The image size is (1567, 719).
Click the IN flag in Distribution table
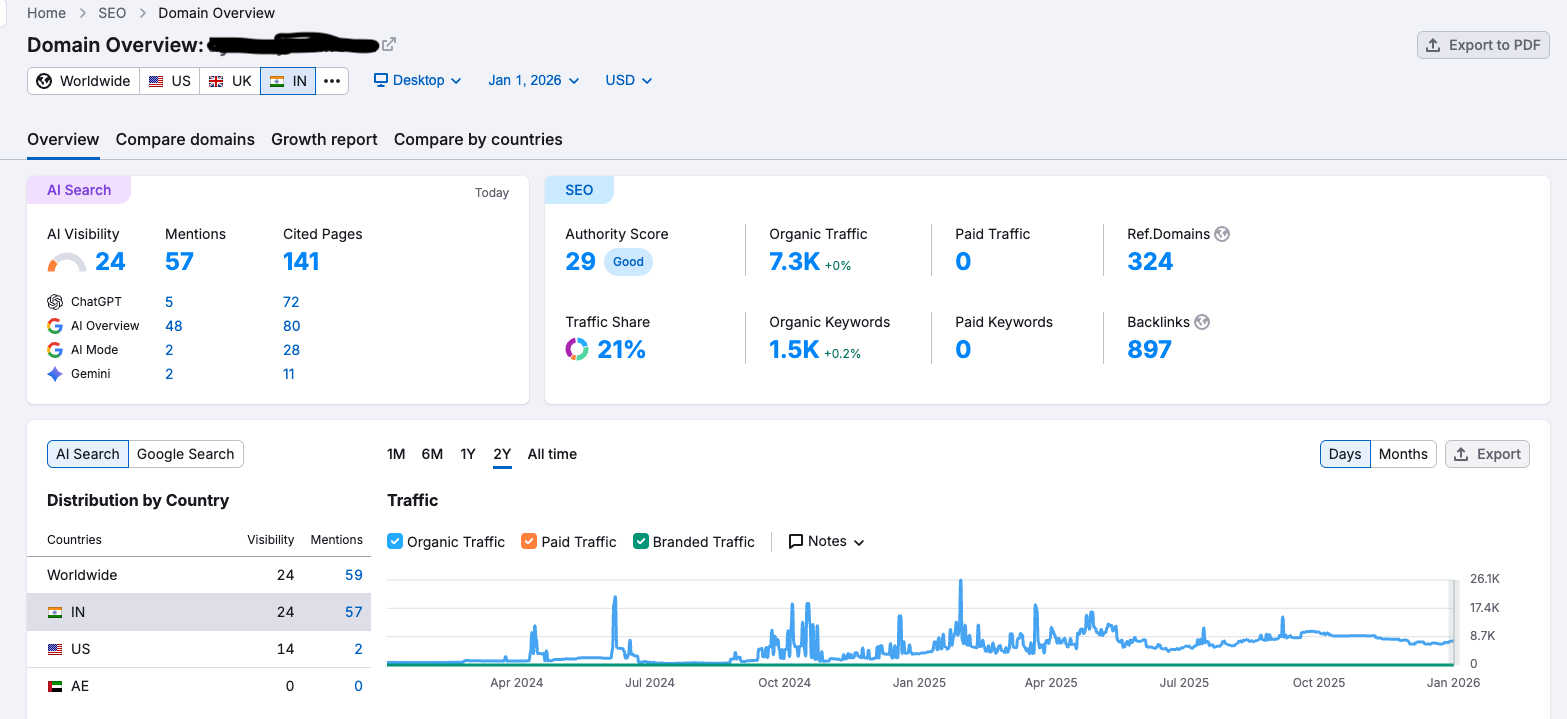click(x=55, y=612)
